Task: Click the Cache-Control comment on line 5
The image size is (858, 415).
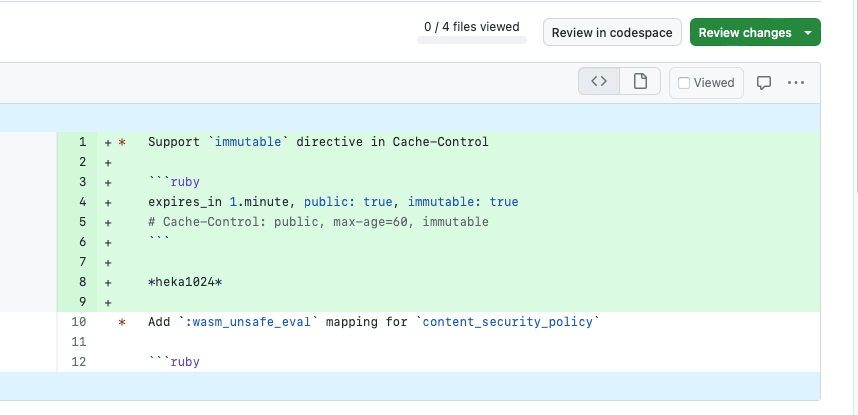Action: 318,222
